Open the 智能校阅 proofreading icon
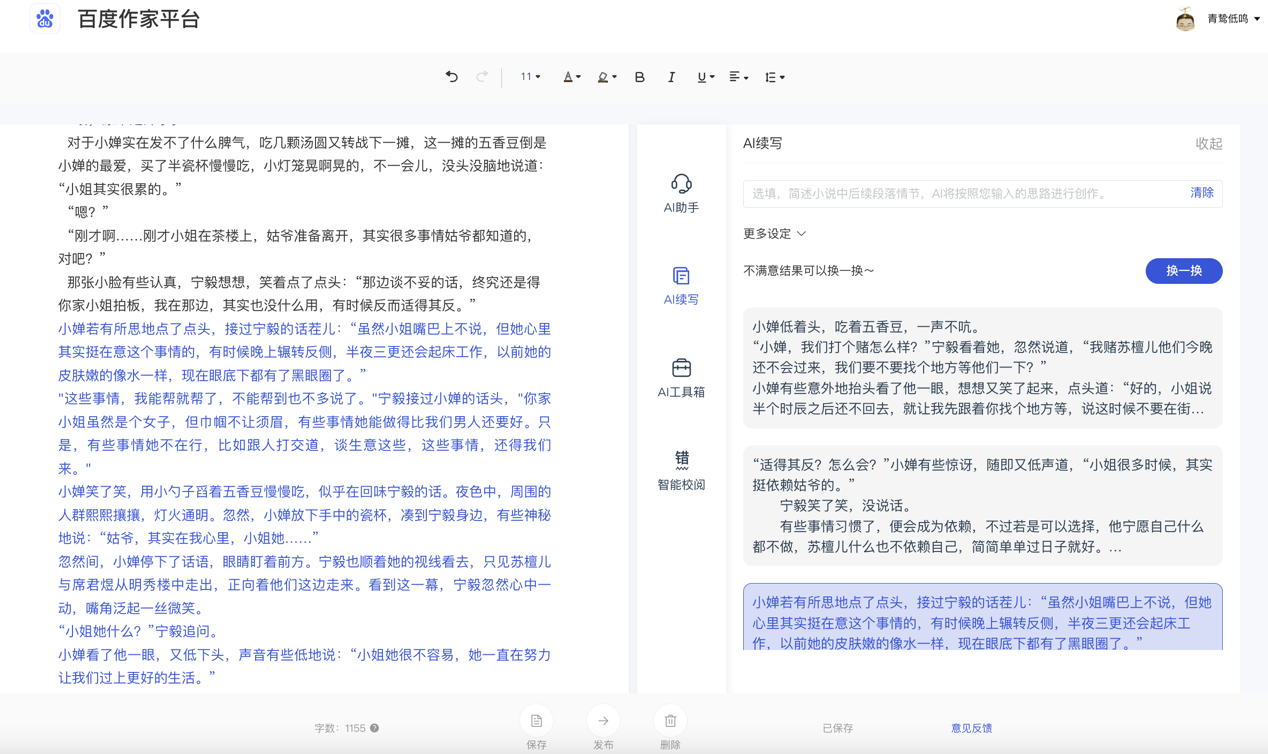The height and width of the screenshot is (754, 1268). pyautogui.click(x=681, y=459)
